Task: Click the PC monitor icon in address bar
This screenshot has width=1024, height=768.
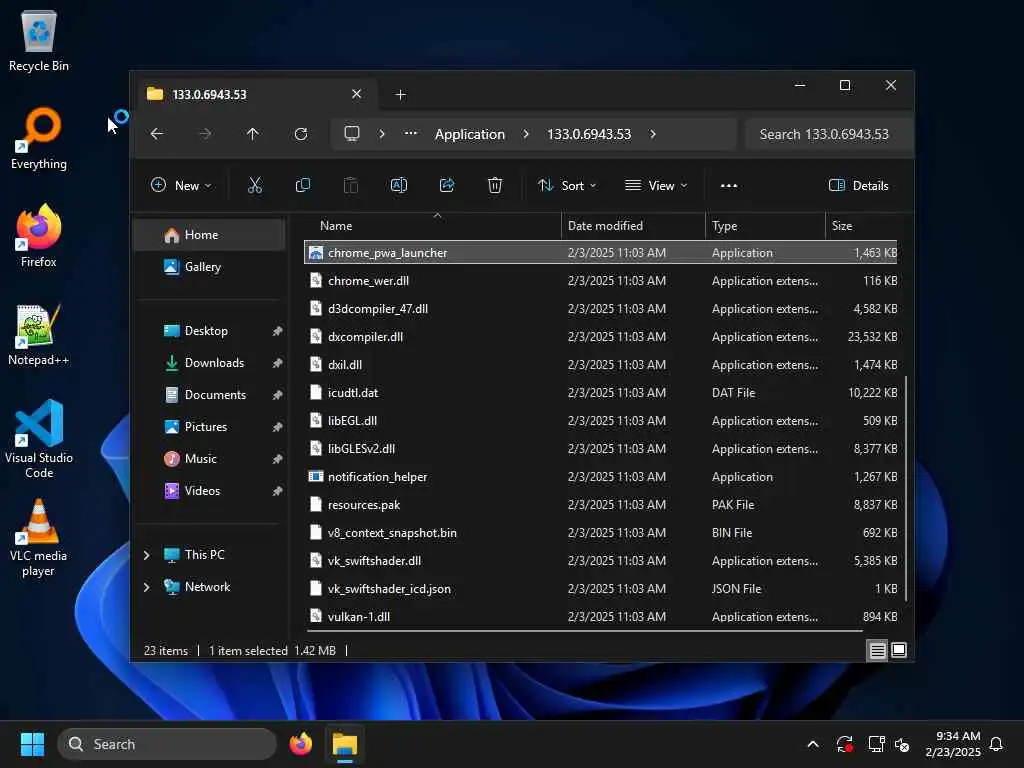Action: coord(352,134)
